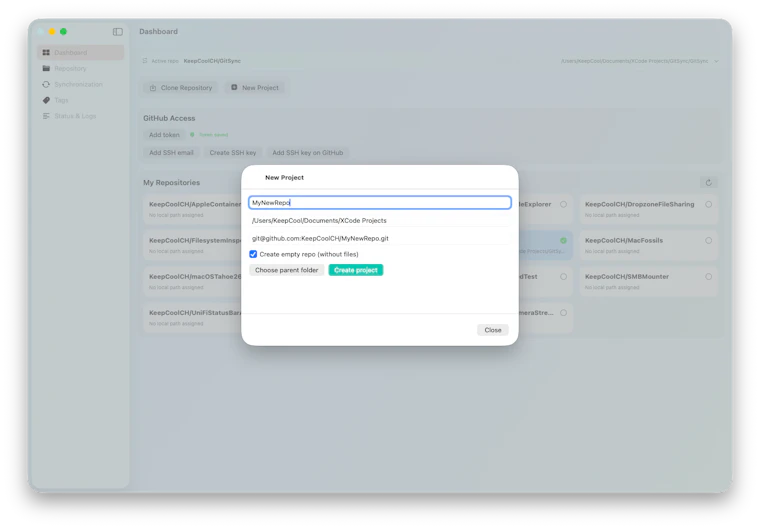The height and width of the screenshot is (529, 760).
Task: Click the Tags label icon
Action: click(46, 100)
